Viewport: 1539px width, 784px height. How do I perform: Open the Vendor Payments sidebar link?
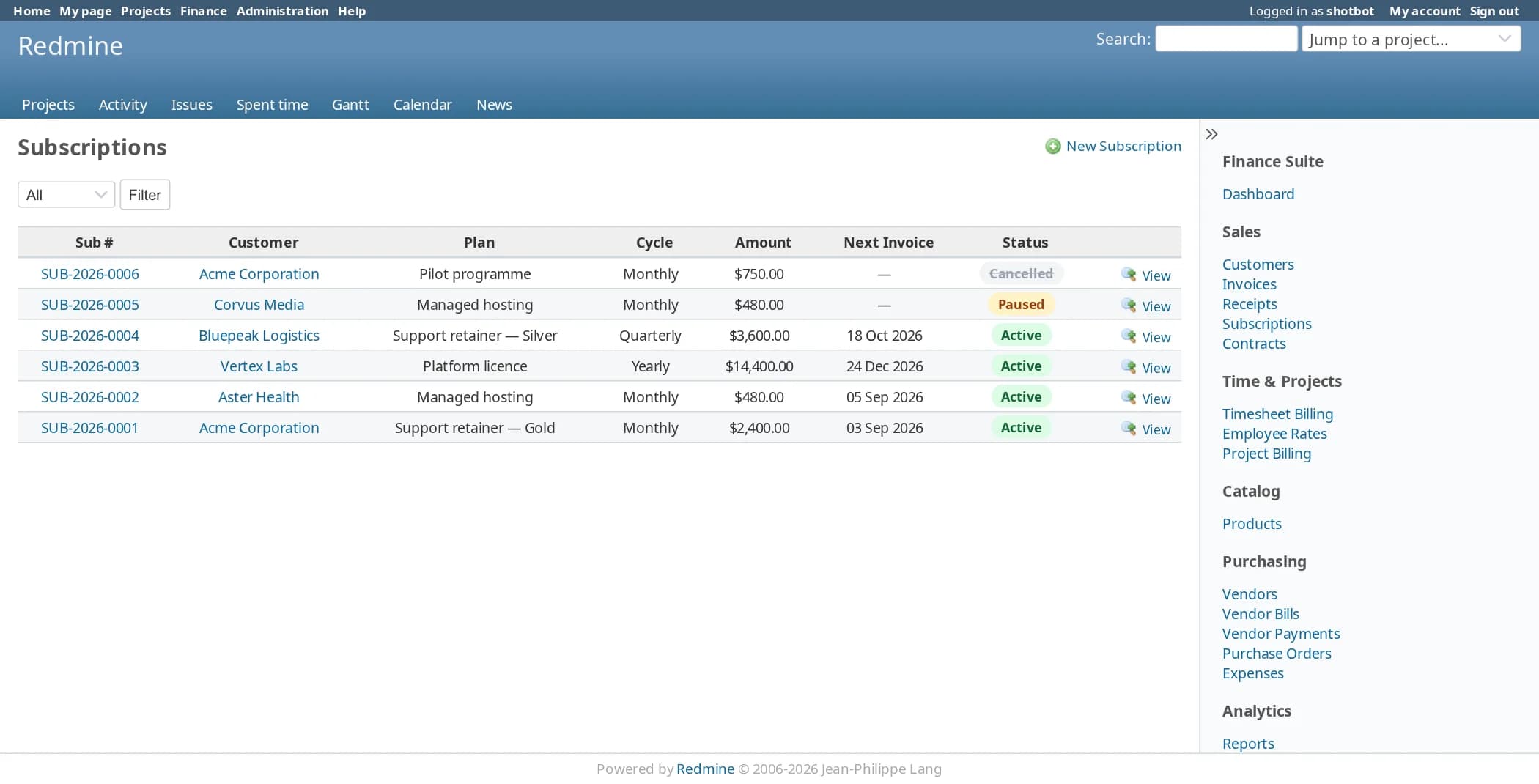[x=1281, y=634]
